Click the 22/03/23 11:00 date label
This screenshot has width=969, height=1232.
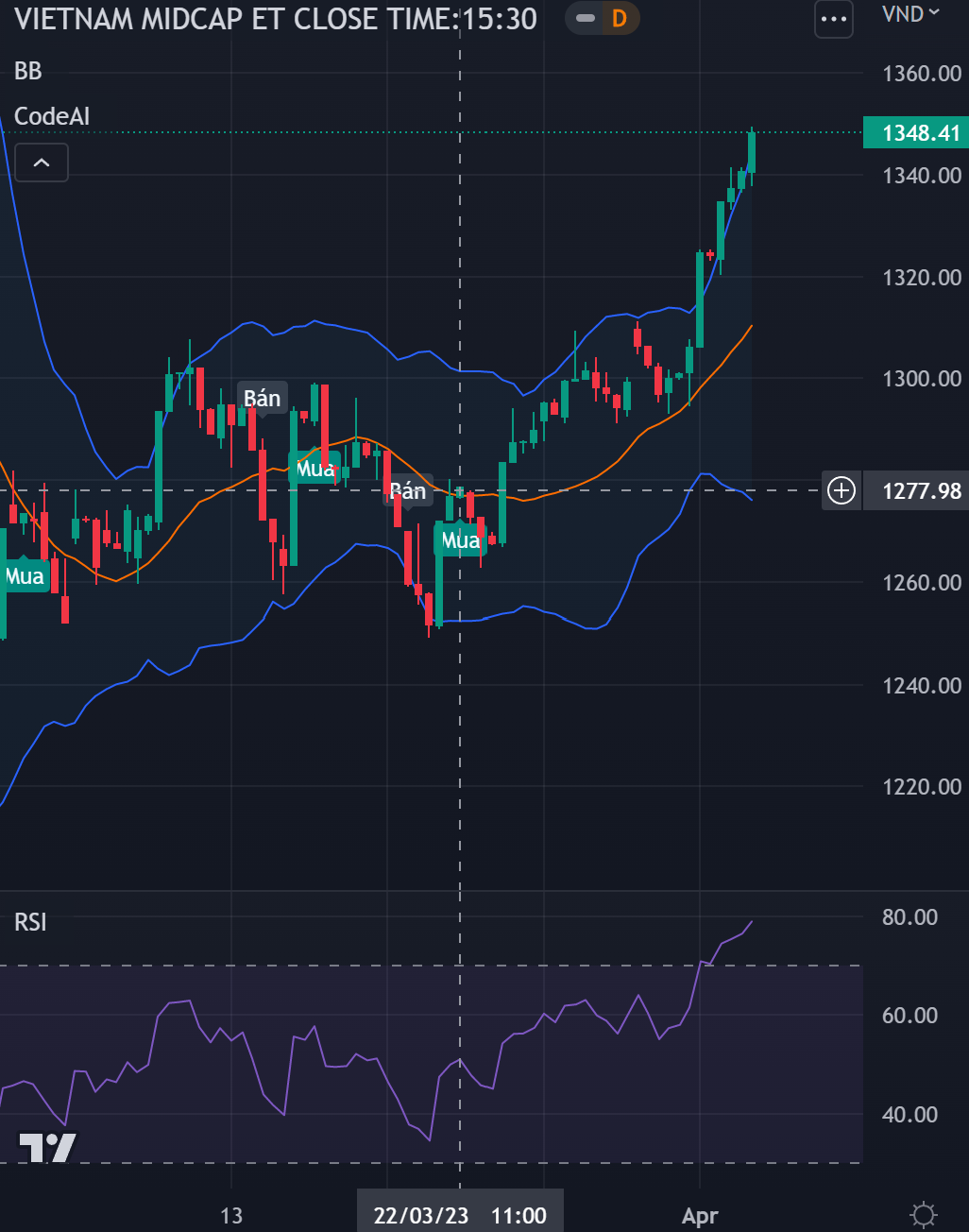pos(460,1215)
